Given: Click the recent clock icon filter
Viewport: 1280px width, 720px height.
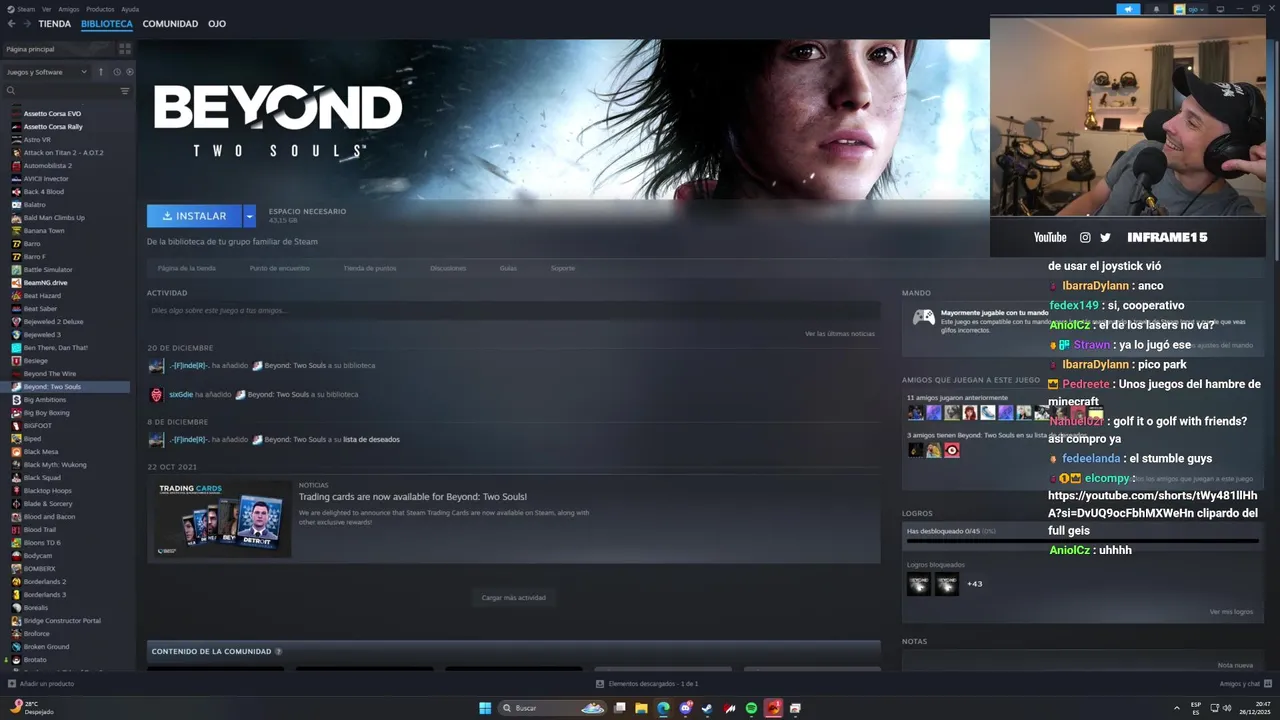Looking at the screenshot, I should (117, 72).
